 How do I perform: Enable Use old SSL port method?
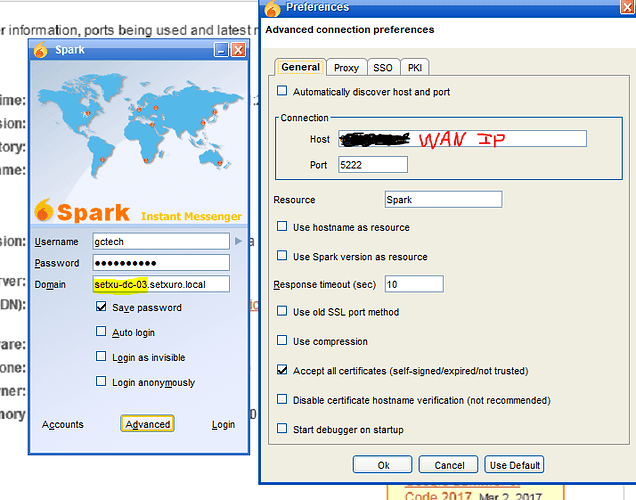[282, 311]
